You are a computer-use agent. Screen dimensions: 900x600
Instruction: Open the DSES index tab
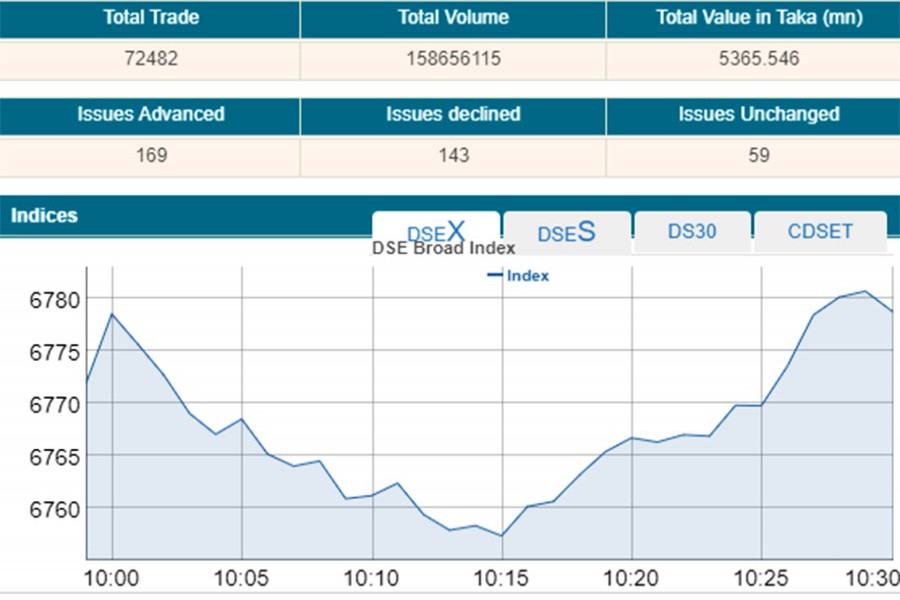566,232
